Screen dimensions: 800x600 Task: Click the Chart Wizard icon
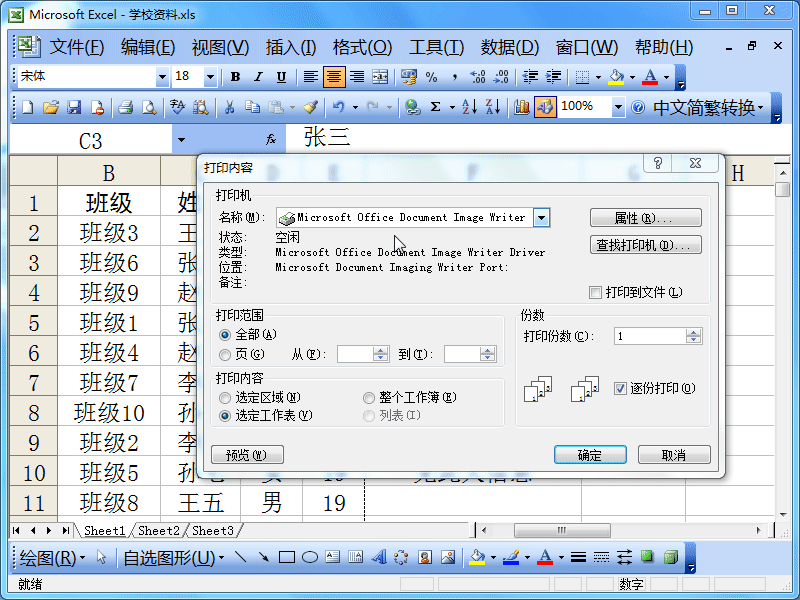521,107
